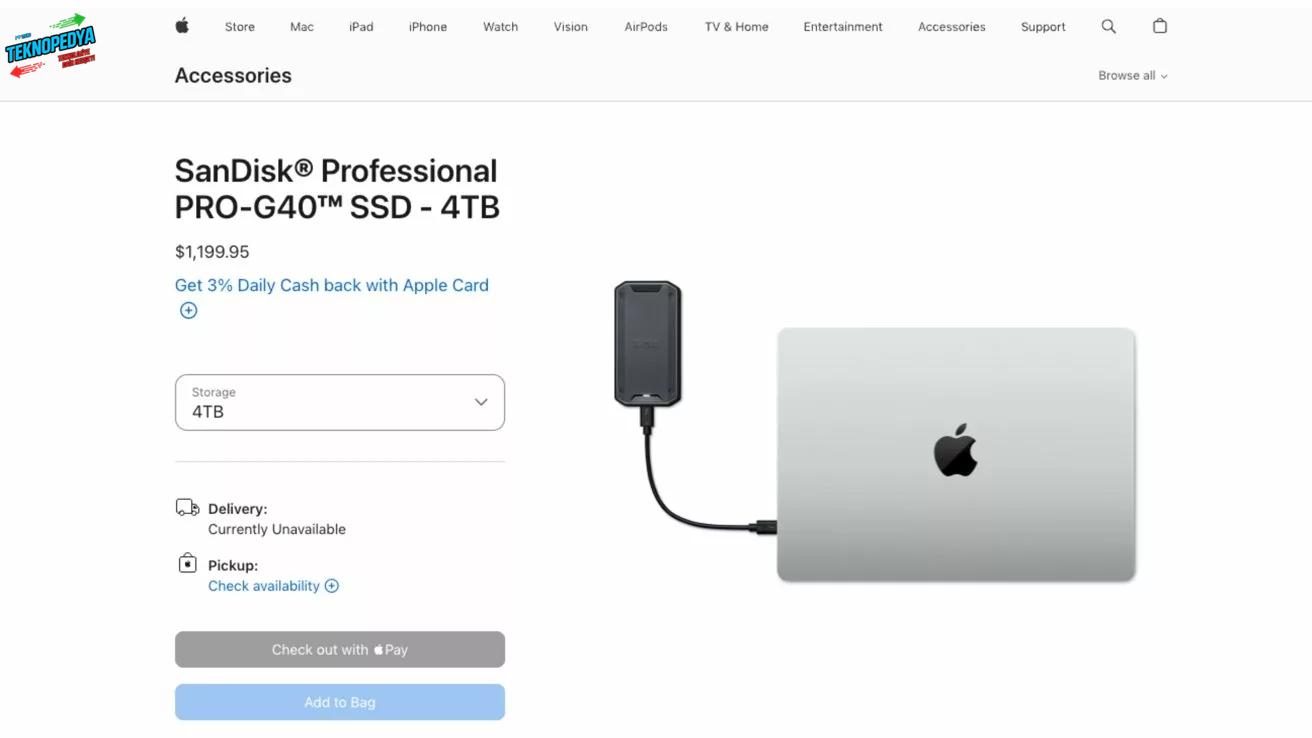Image resolution: width=1312 pixels, height=738 pixels.
Task: Go to the iPhone menu item
Action: coord(428,27)
